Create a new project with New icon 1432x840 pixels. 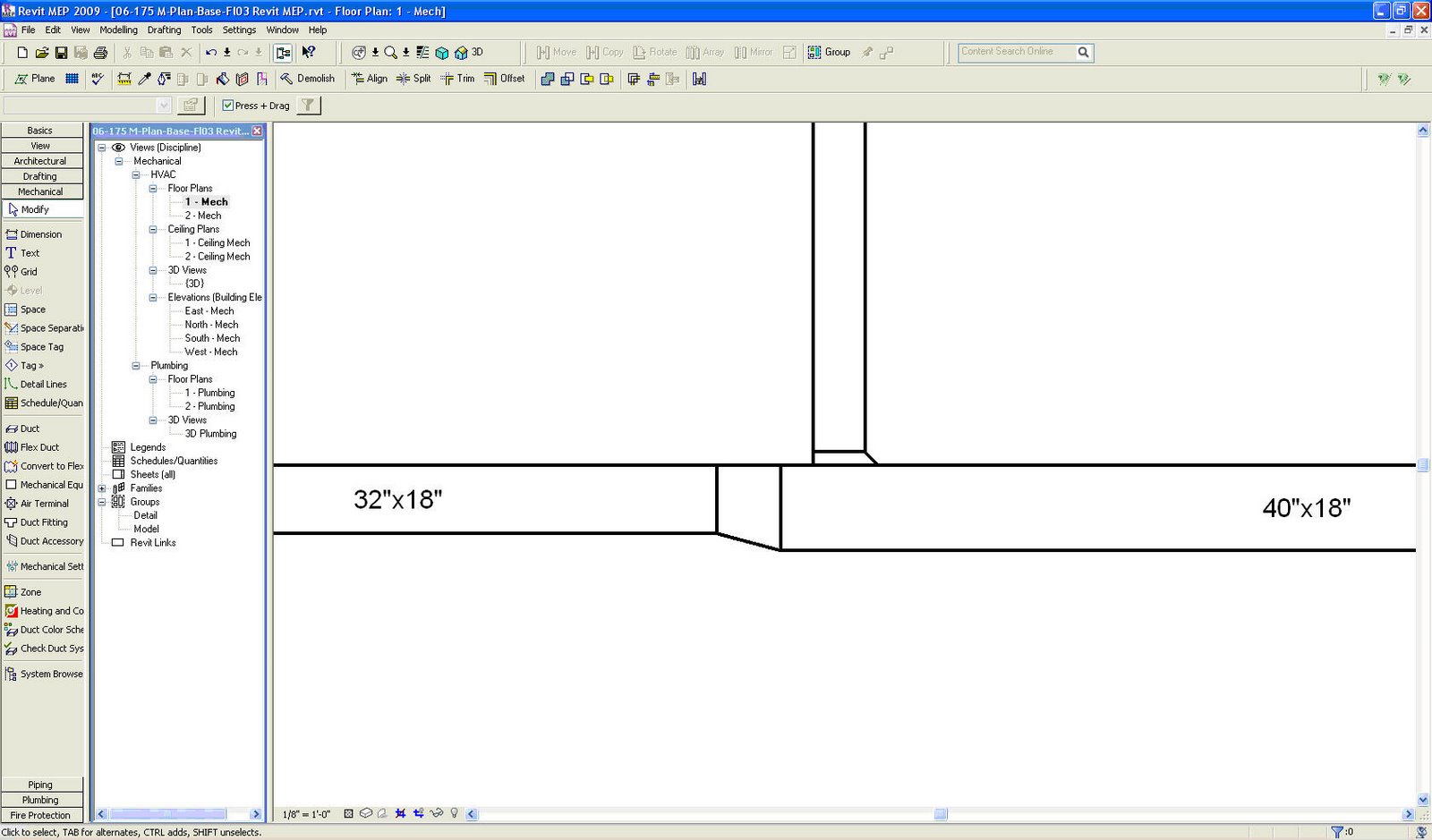(x=22, y=53)
